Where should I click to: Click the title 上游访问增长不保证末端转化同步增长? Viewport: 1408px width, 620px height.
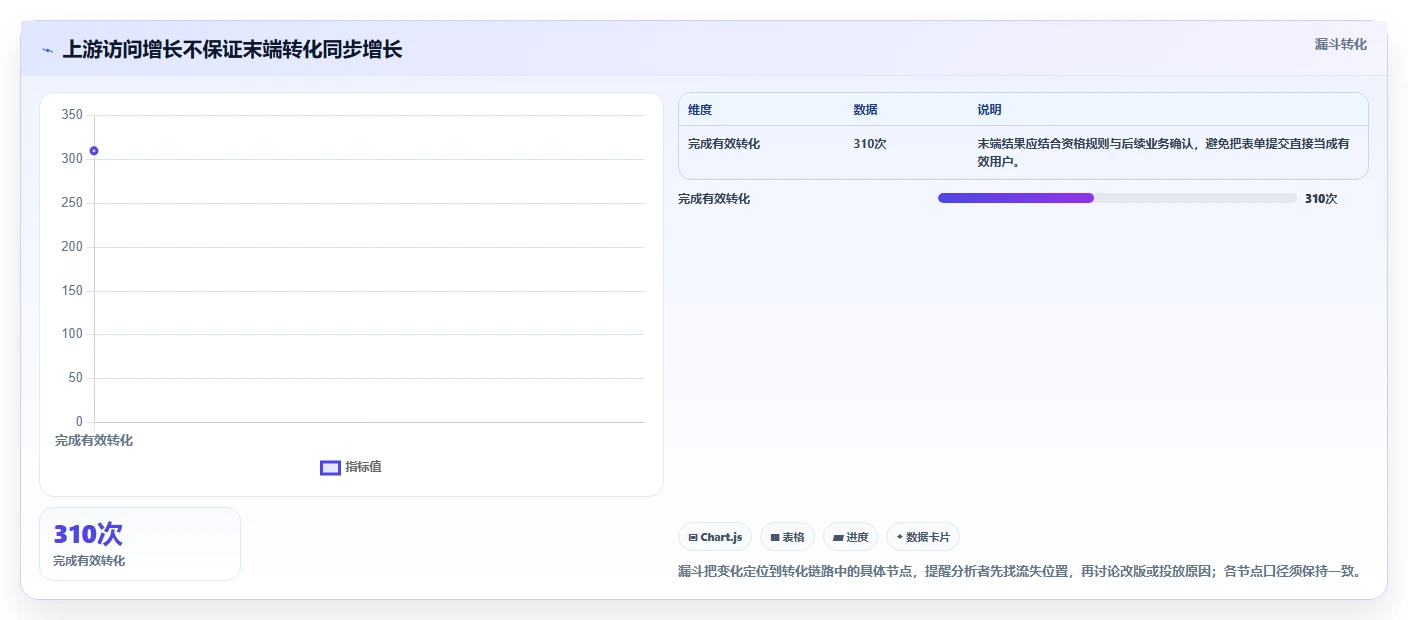coord(232,50)
